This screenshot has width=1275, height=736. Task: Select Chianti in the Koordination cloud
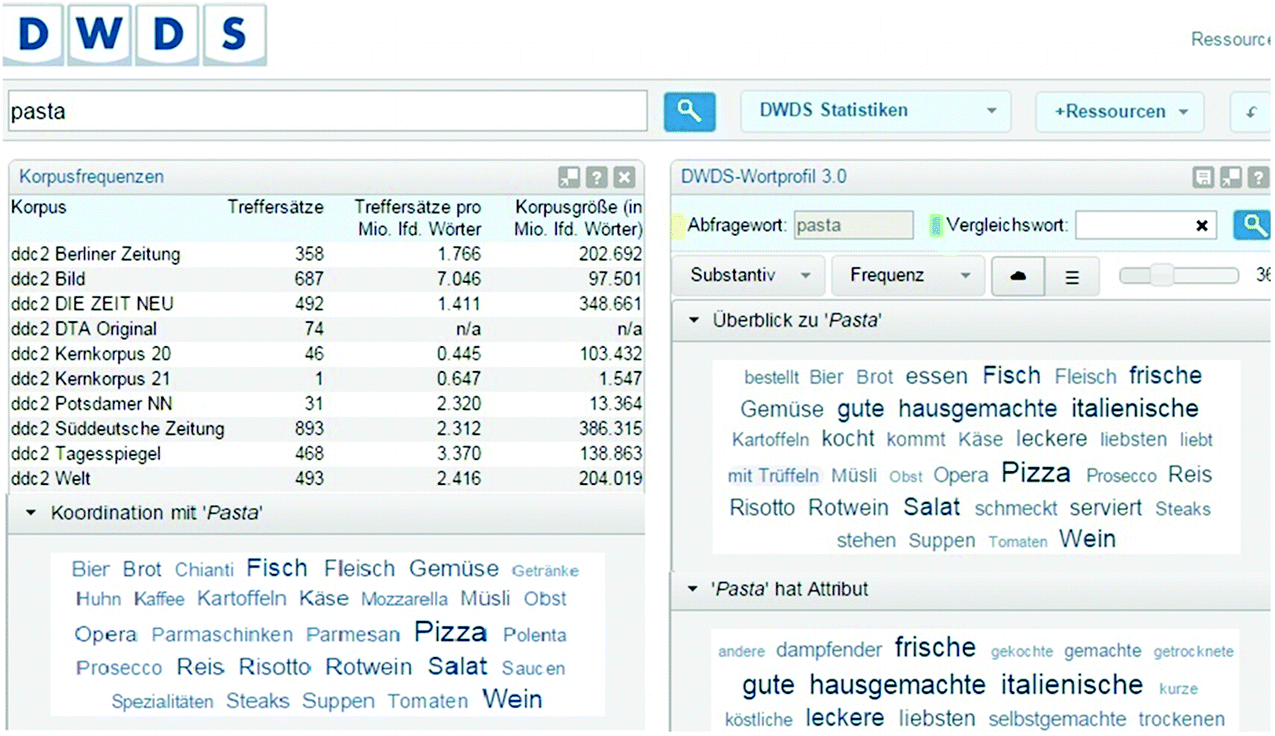(204, 570)
